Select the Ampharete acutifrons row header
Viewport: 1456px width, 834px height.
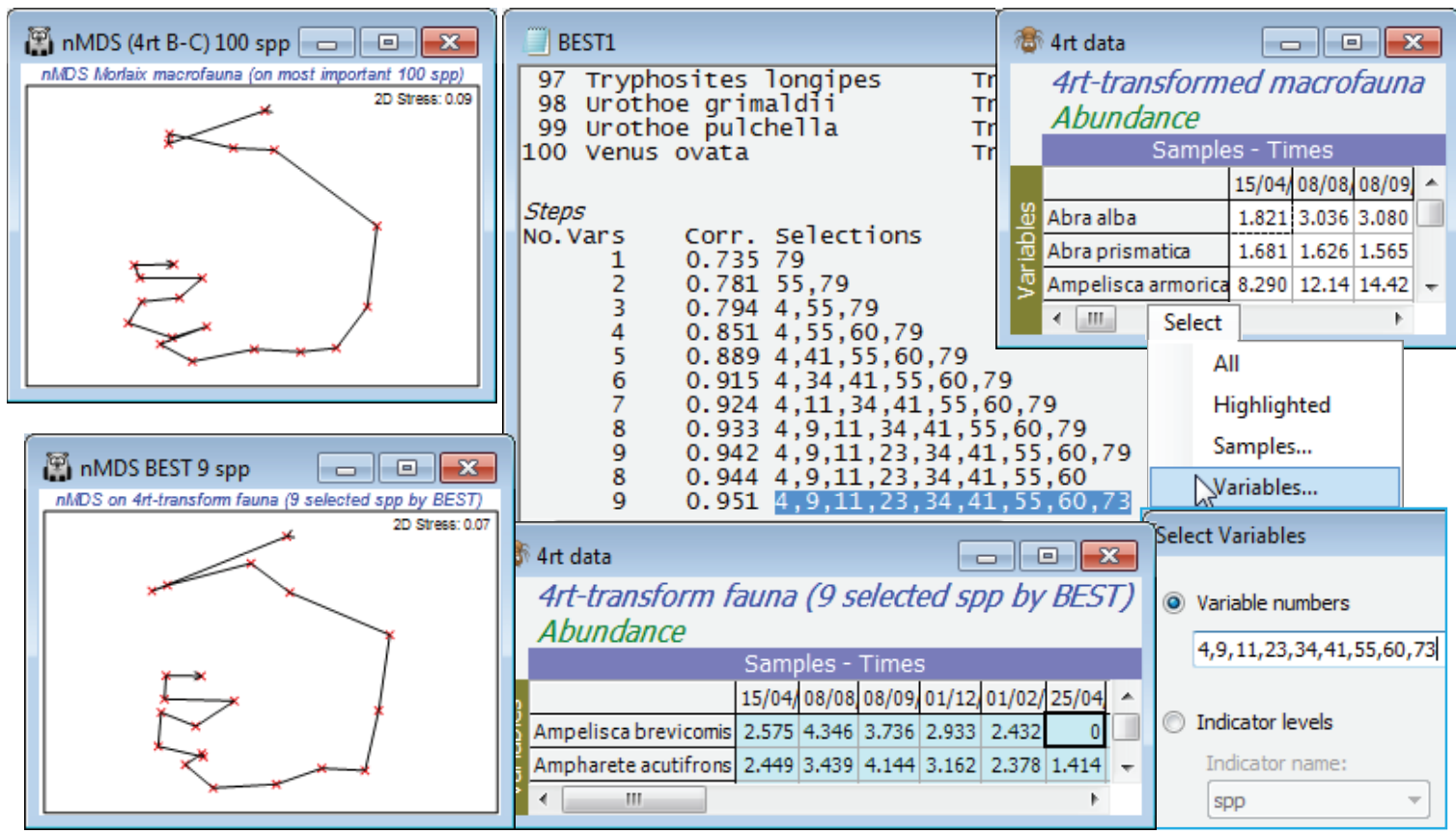632,765
